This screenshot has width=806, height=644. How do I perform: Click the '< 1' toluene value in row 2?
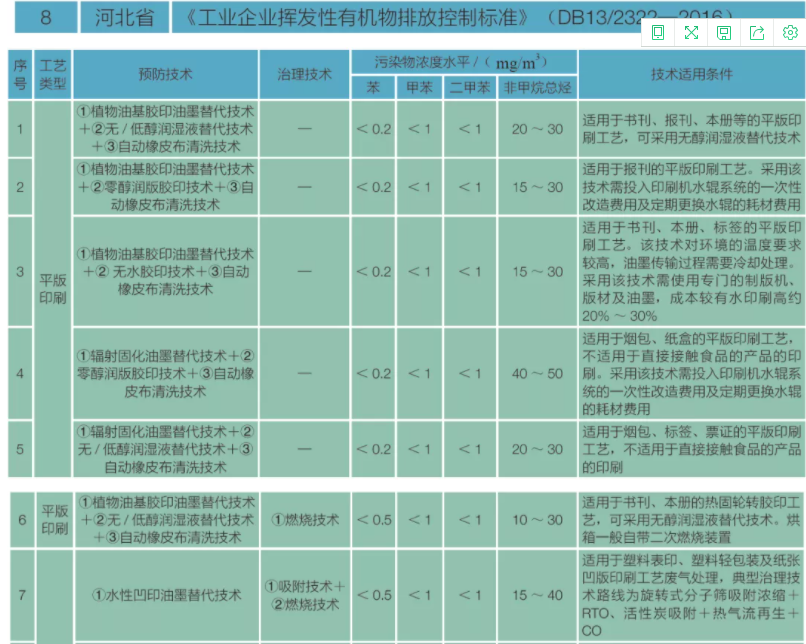pos(419,187)
